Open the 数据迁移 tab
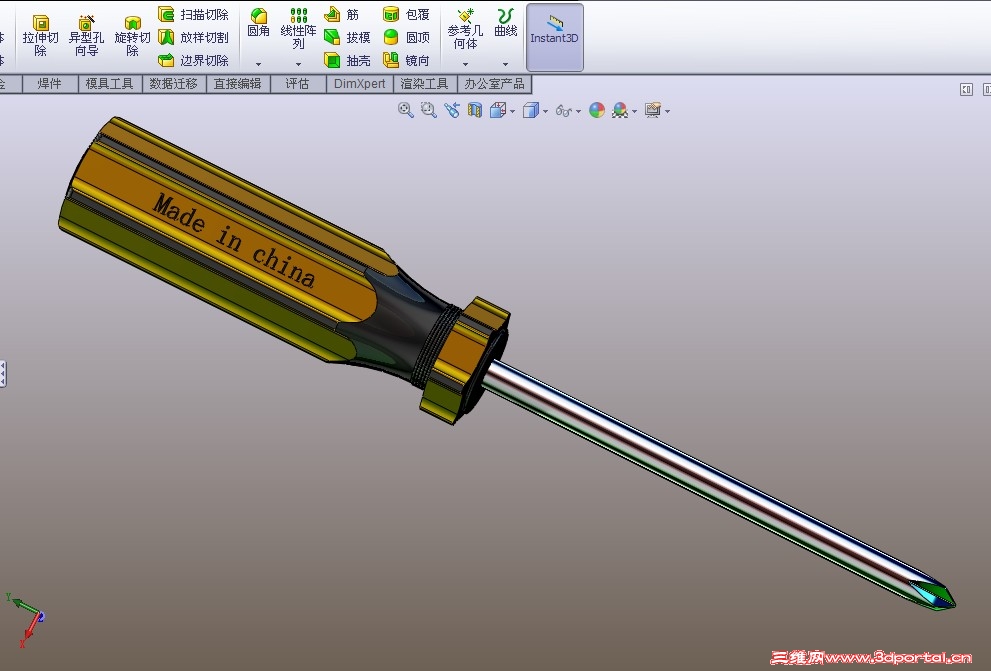Screen dimensions: 991x671 pos(174,83)
